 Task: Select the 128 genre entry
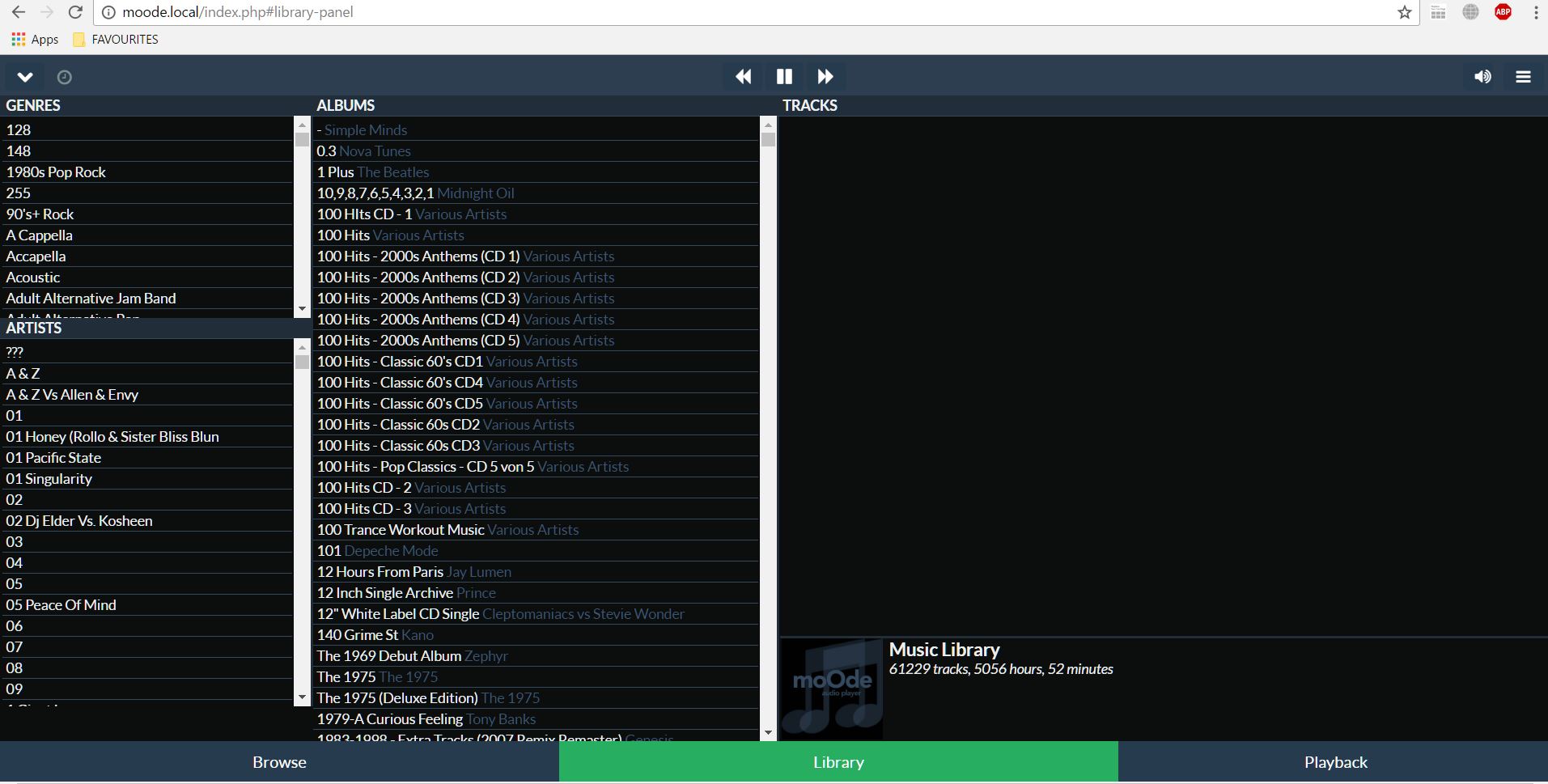(x=147, y=129)
